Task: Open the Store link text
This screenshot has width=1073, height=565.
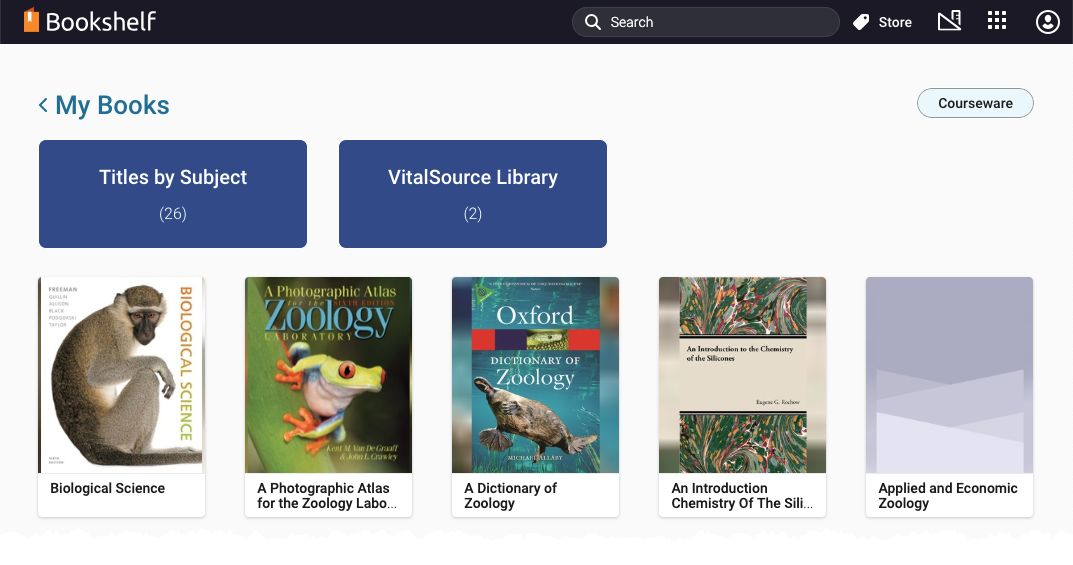Action: 895,22
